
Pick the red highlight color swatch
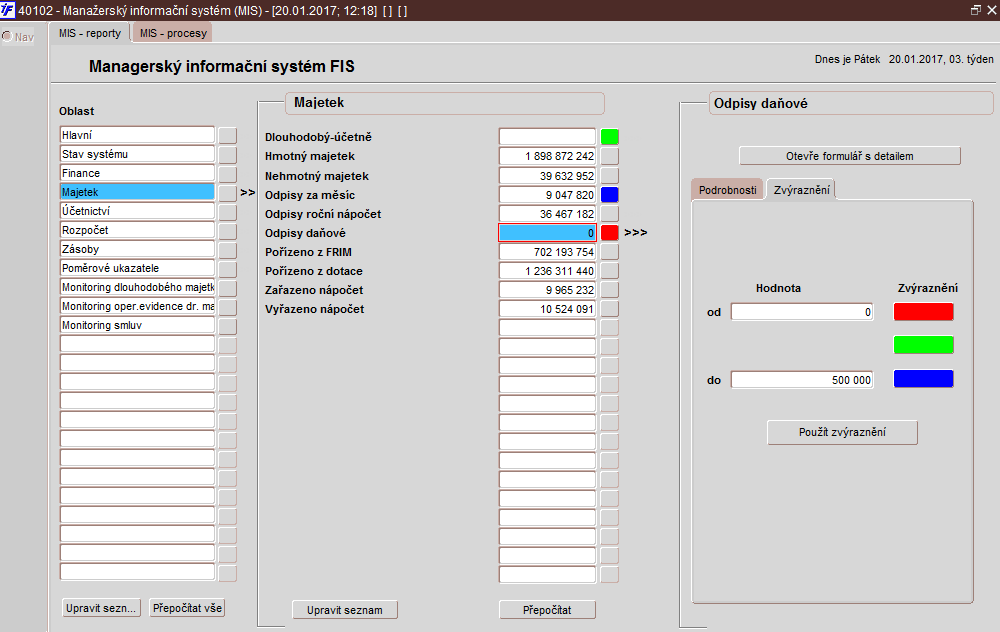[x=923, y=312]
